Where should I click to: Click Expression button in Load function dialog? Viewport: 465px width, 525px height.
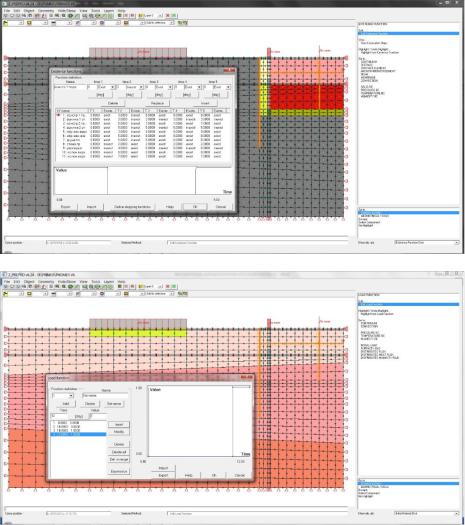[119, 472]
